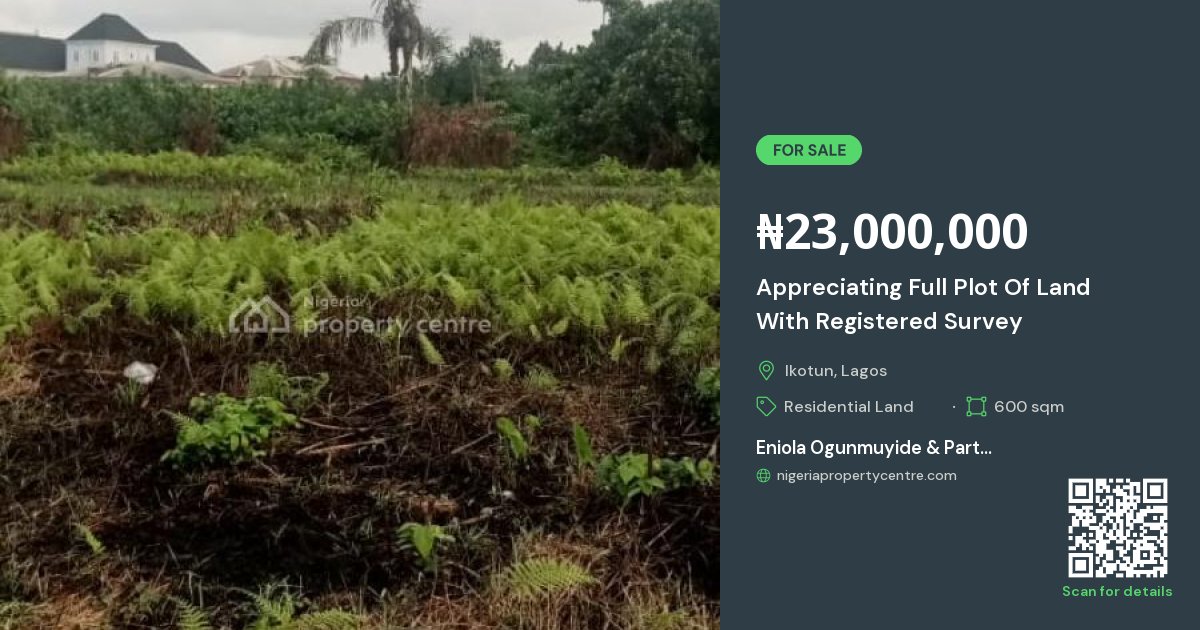
Task: Select the Appreciating Full Plot Of Land title
Action: (923, 304)
